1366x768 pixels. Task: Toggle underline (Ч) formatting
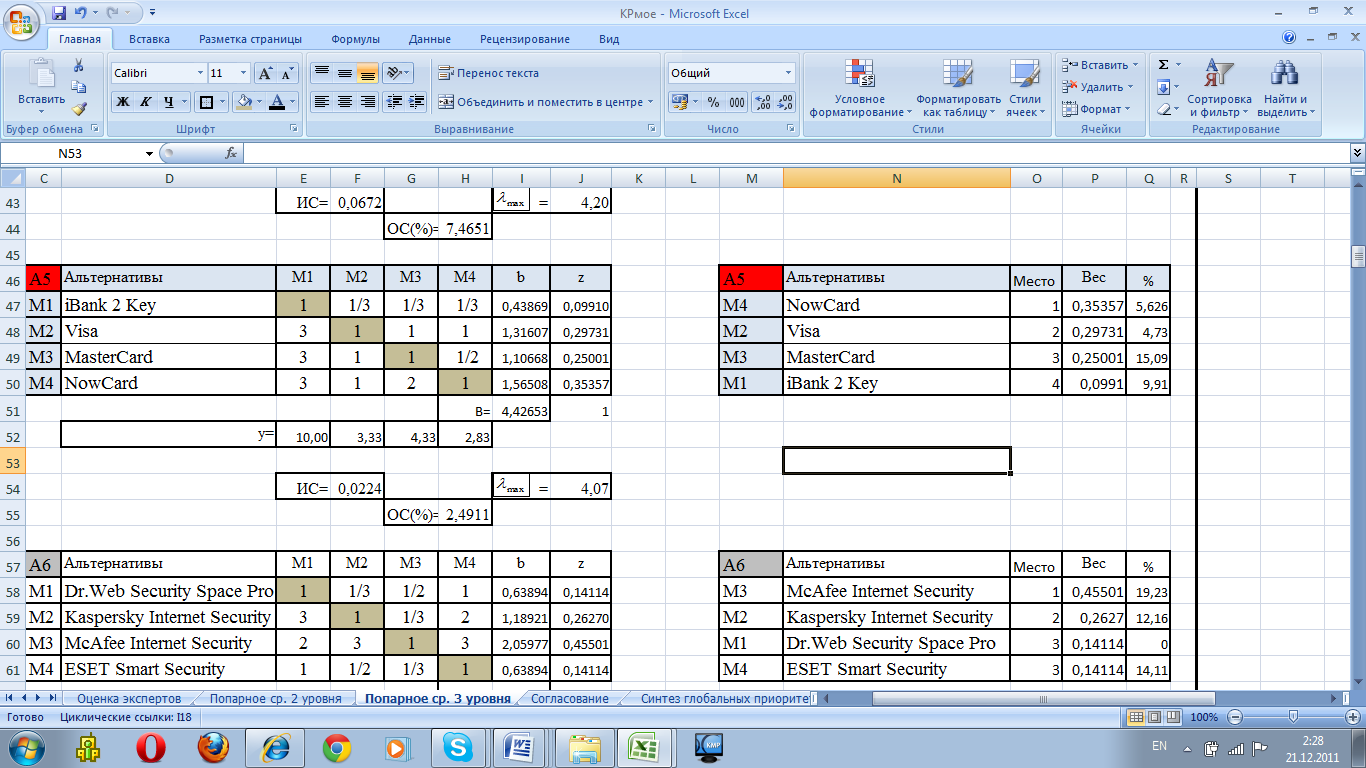pyautogui.click(x=169, y=102)
